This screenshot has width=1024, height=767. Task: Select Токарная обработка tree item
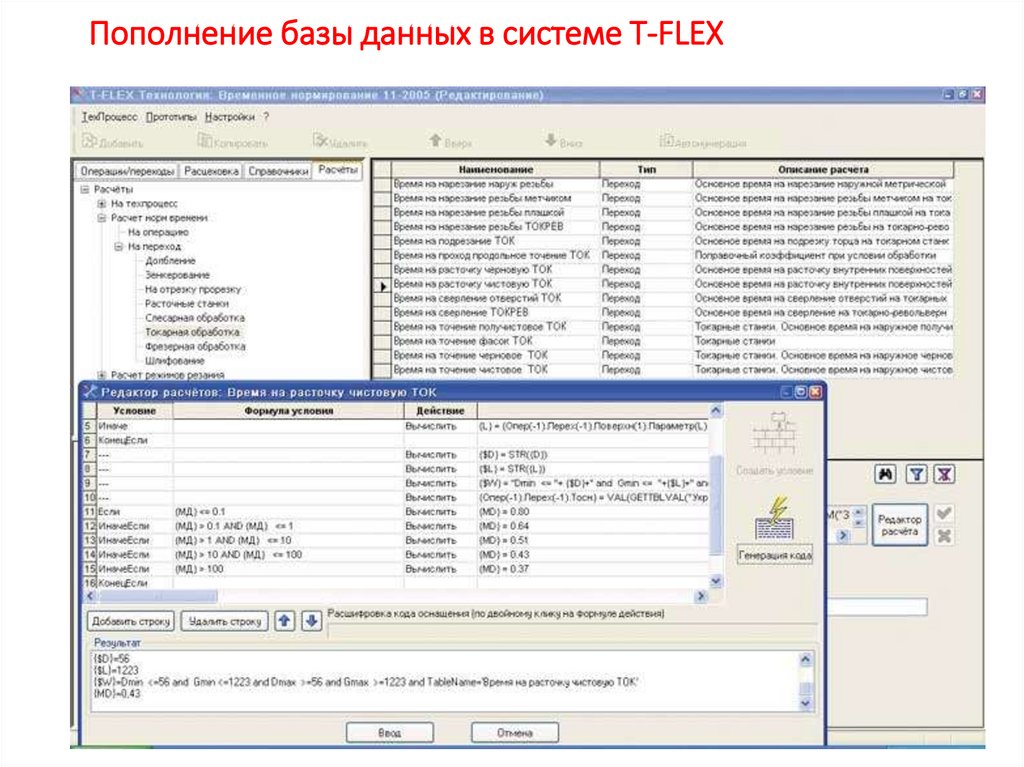pyautogui.click(x=192, y=332)
